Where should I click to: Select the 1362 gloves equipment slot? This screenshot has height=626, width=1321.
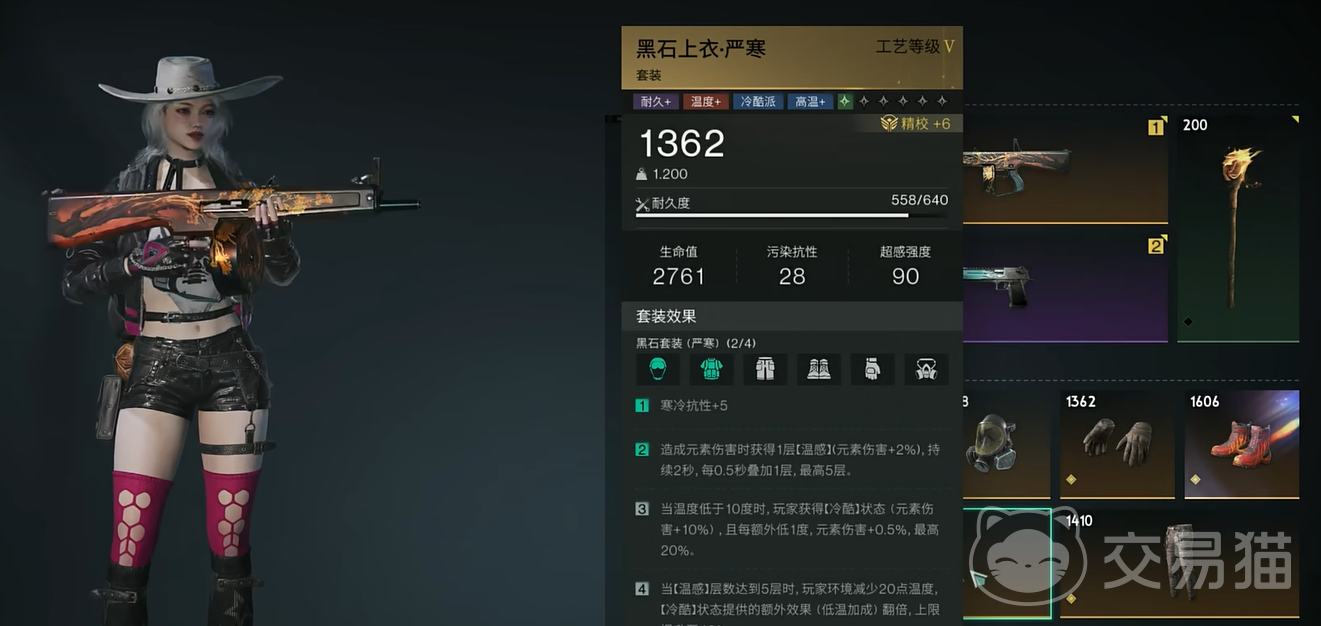click(1117, 444)
